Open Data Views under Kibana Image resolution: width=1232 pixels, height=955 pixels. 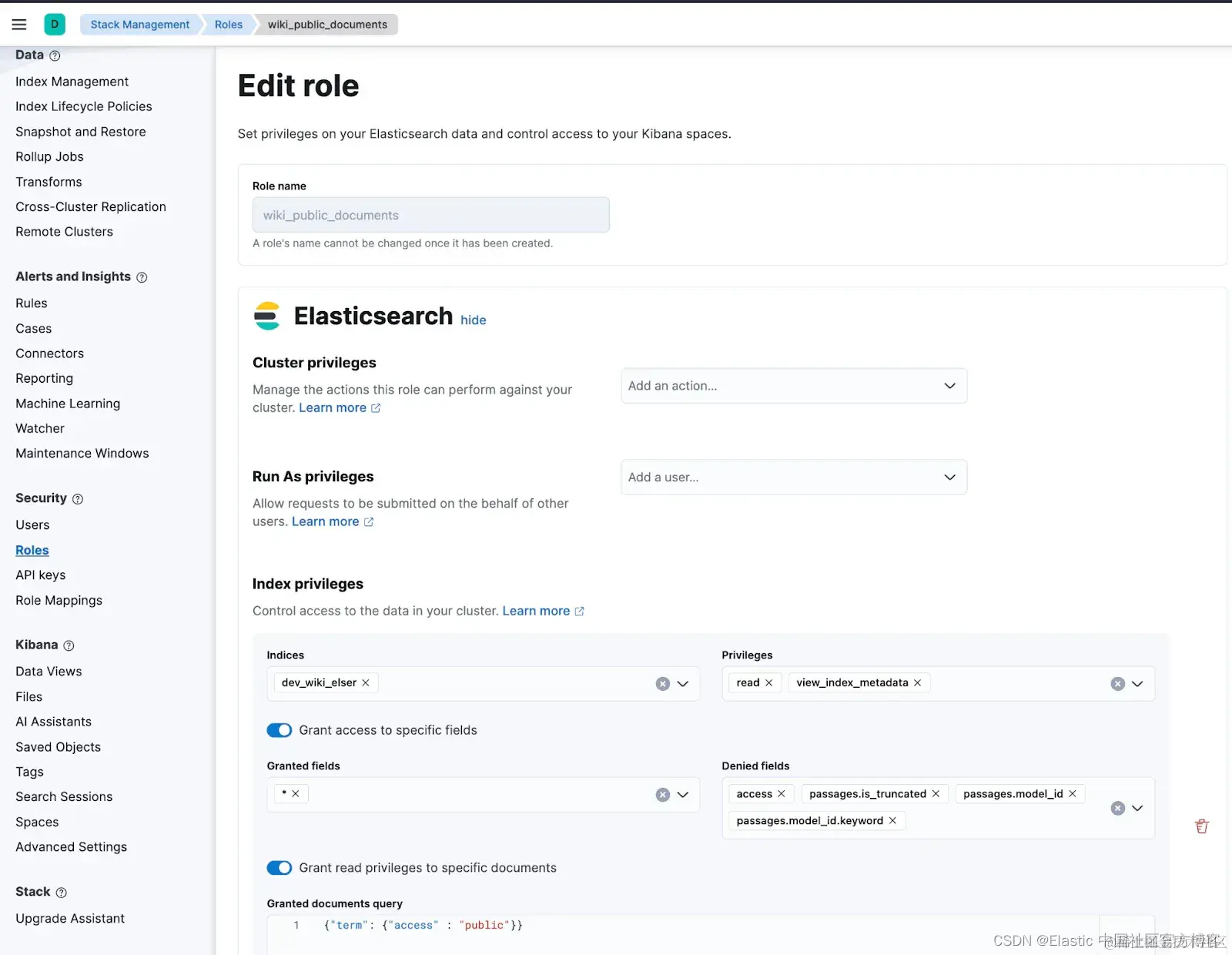tap(49, 672)
